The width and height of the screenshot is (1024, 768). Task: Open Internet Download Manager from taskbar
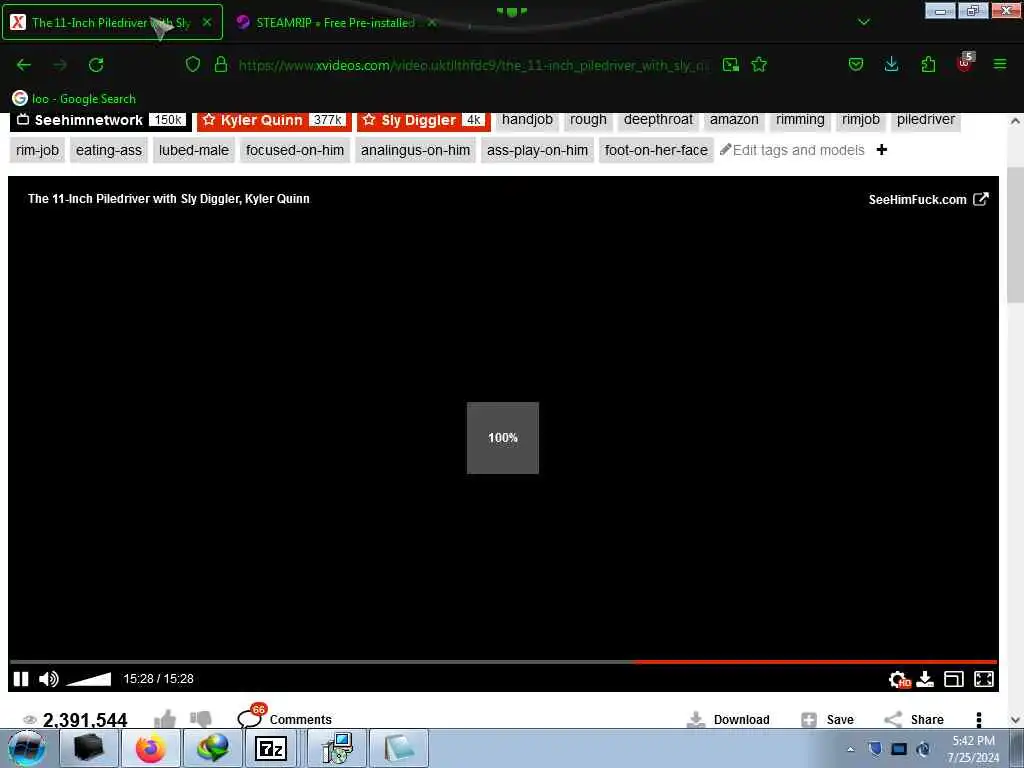[x=213, y=748]
